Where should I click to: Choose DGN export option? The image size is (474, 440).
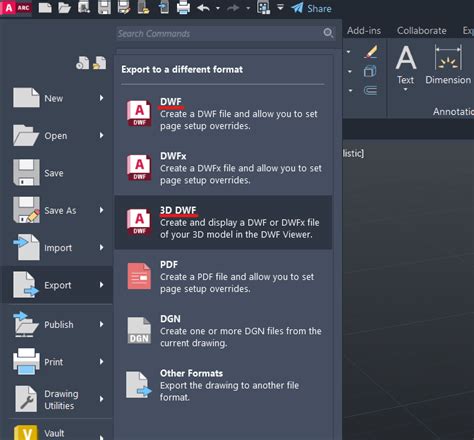point(223,331)
